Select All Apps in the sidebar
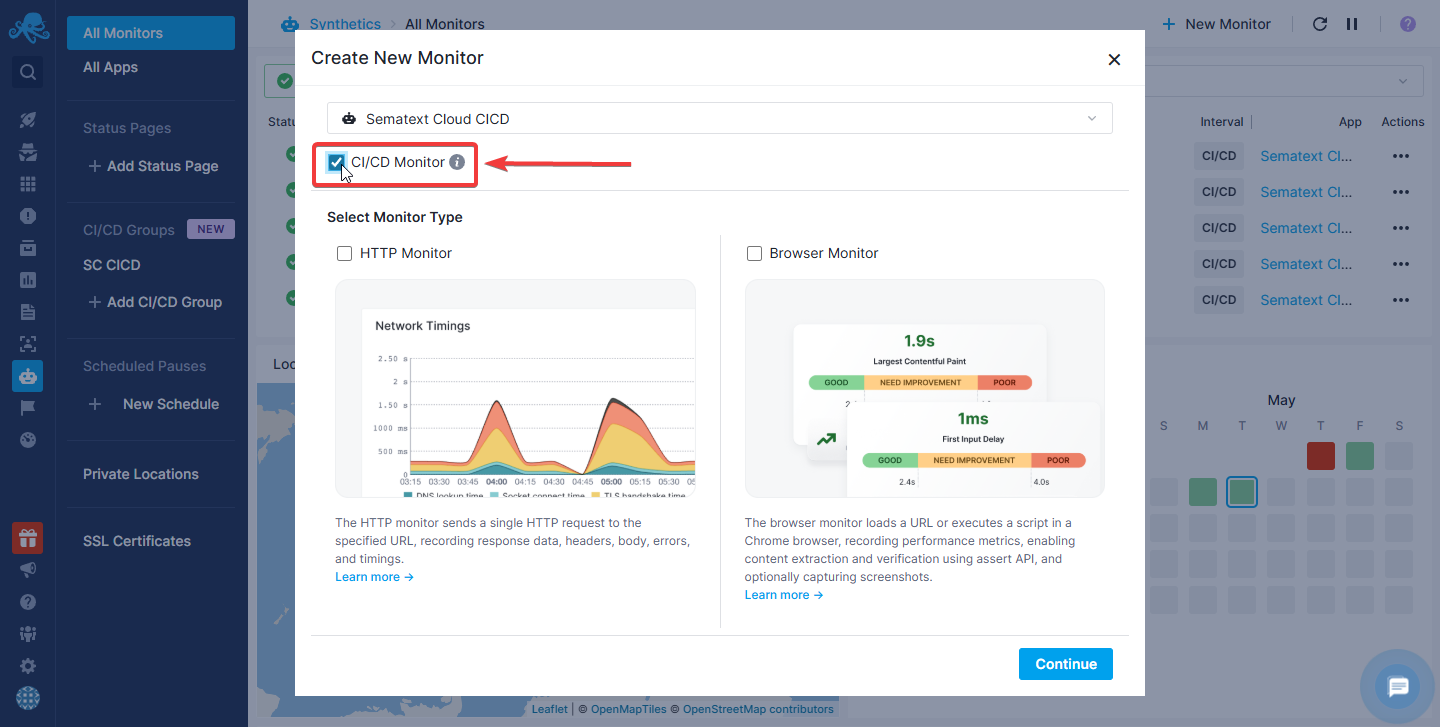The width and height of the screenshot is (1440, 727). click(110, 67)
